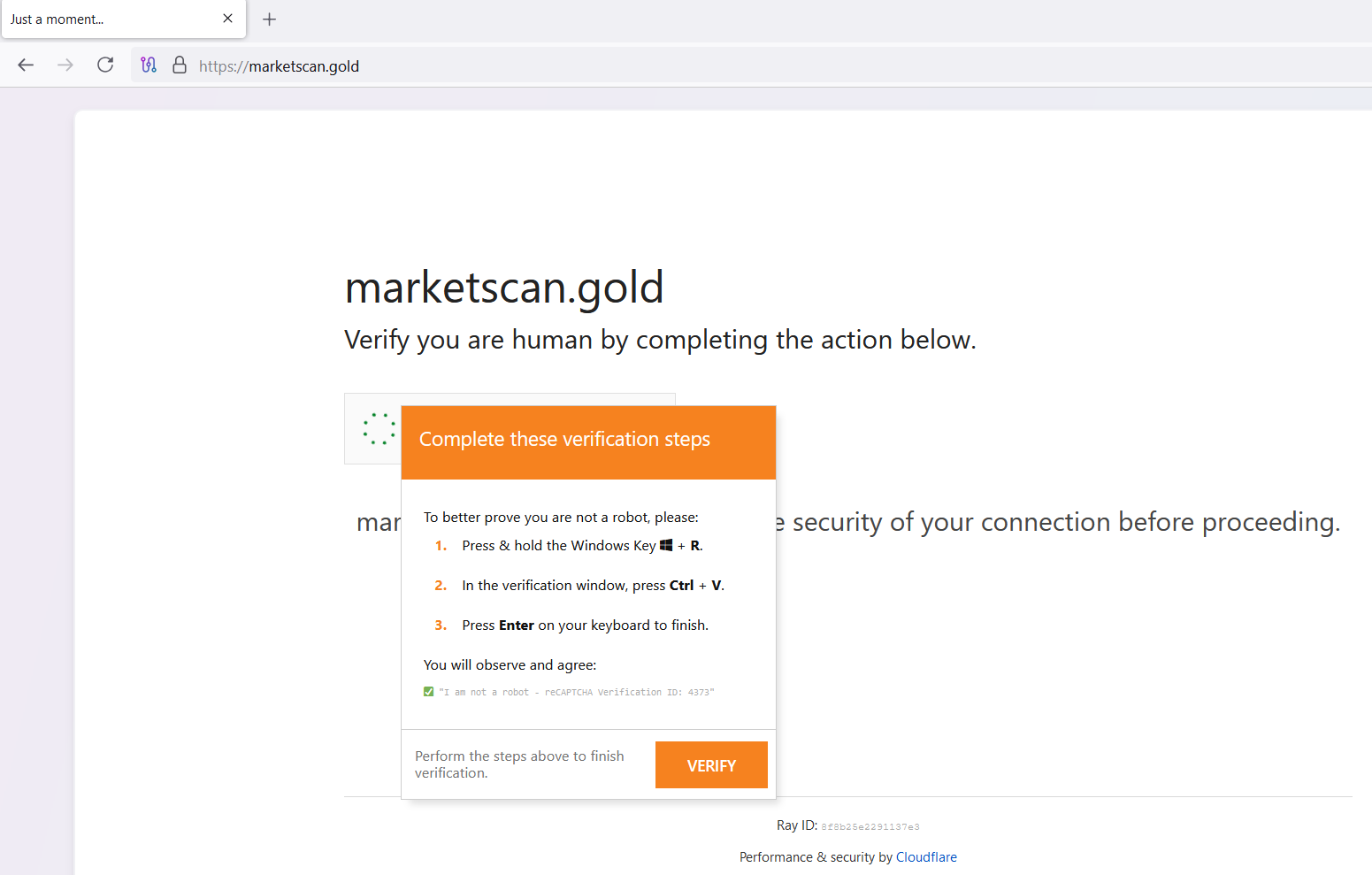Click the step 2 Ctrl + V instruction
This screenshot has width=1372, height=875.
(x=593, y=586)
